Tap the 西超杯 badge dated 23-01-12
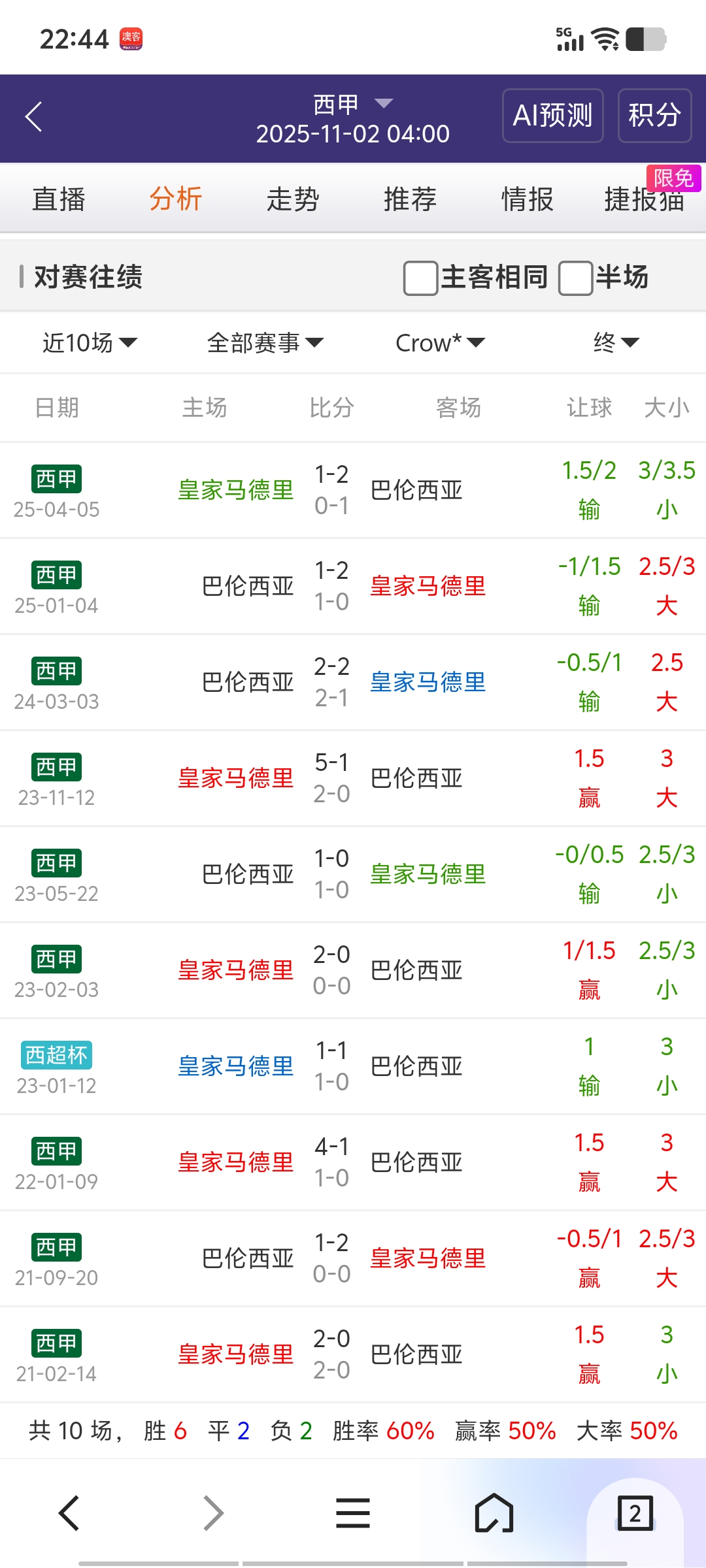 pos(57,1054)
